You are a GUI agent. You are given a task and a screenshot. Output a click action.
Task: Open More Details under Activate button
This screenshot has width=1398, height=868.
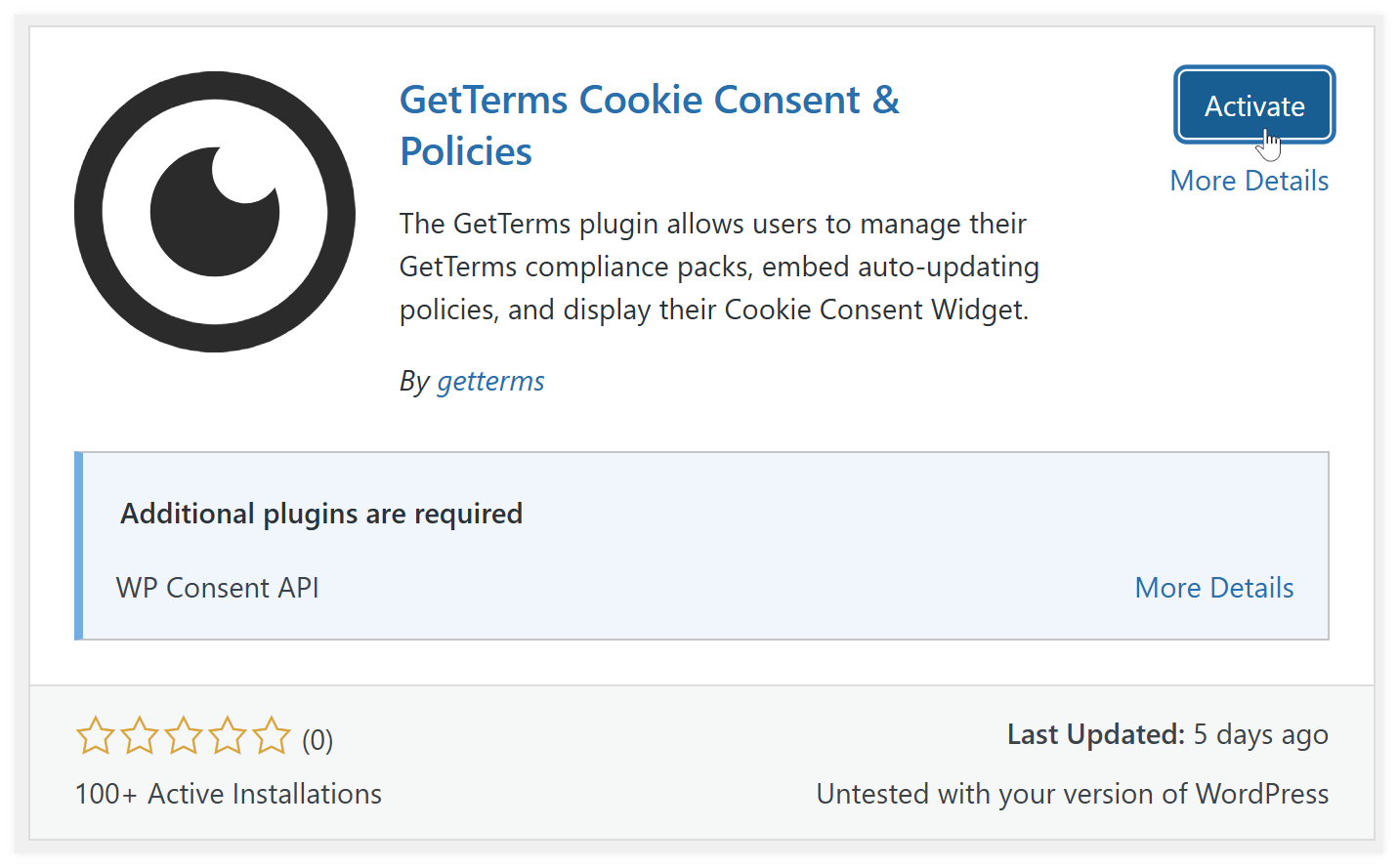1249,181
